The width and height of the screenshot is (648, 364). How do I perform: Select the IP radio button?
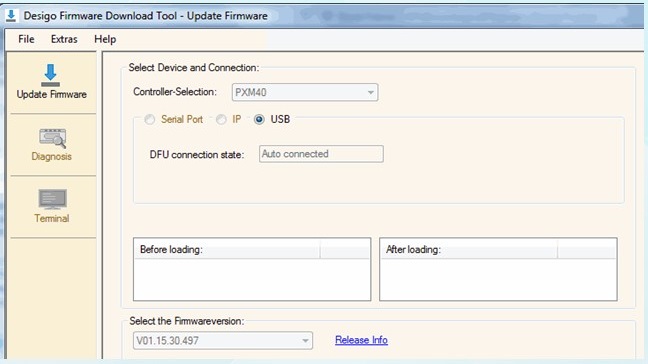(222, 119)
